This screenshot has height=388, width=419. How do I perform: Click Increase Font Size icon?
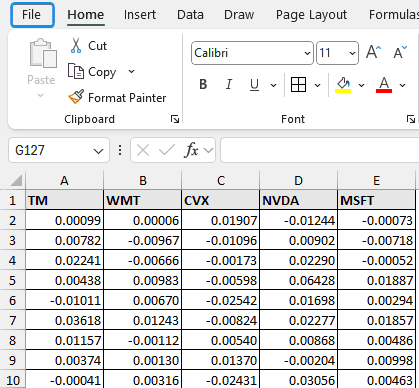pyautogui.click(x=373, y=52)
